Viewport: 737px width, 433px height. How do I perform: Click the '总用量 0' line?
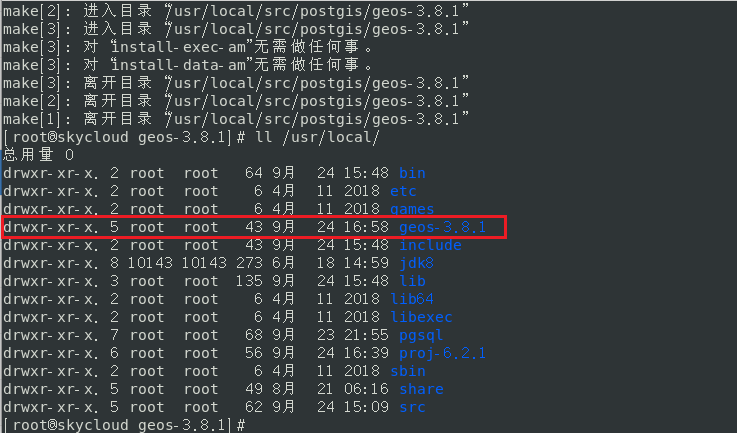[39, 155]
